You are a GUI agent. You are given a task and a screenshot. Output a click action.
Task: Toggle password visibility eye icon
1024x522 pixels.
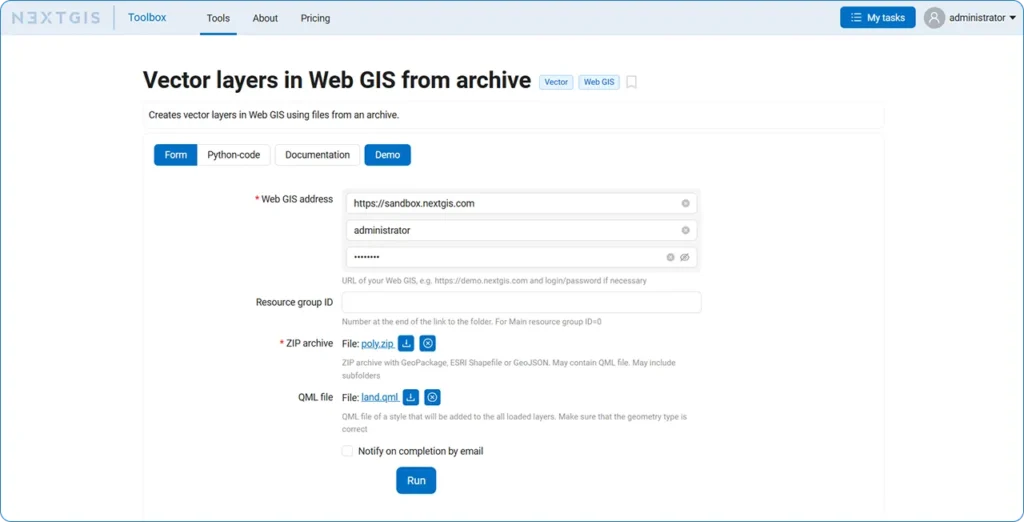pyautogui.click(x=684, y=257)
